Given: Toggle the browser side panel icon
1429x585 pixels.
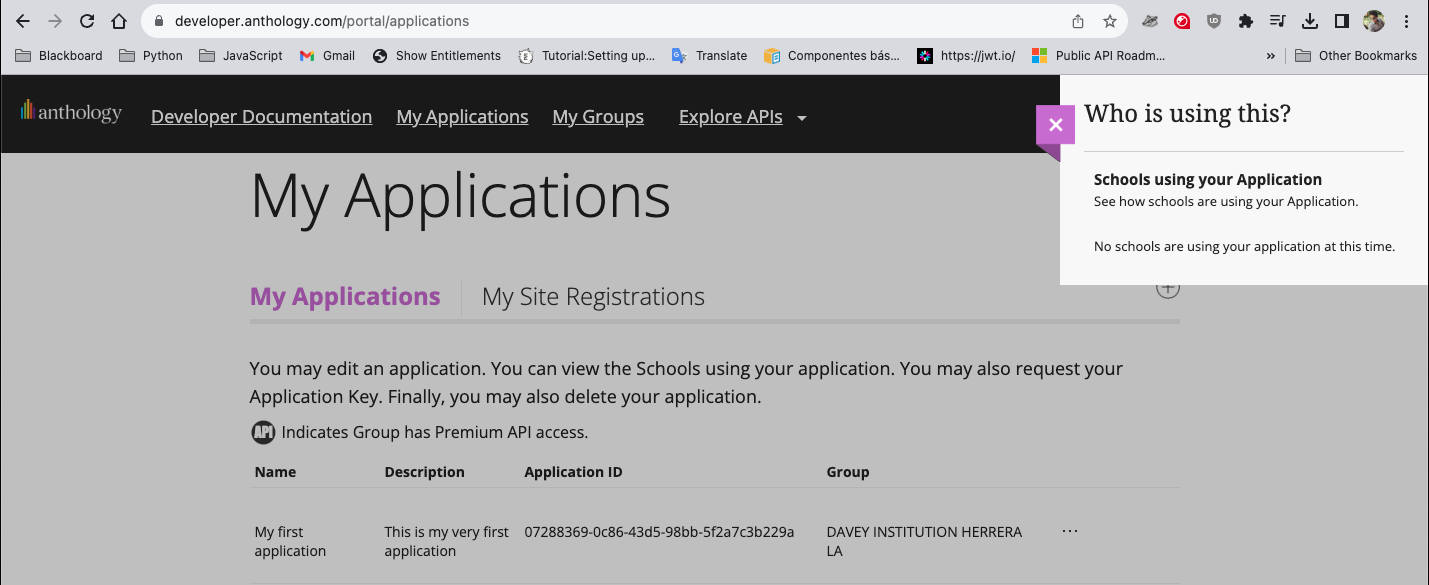Looking at the screenshot, I should (x=1342, y=21).
